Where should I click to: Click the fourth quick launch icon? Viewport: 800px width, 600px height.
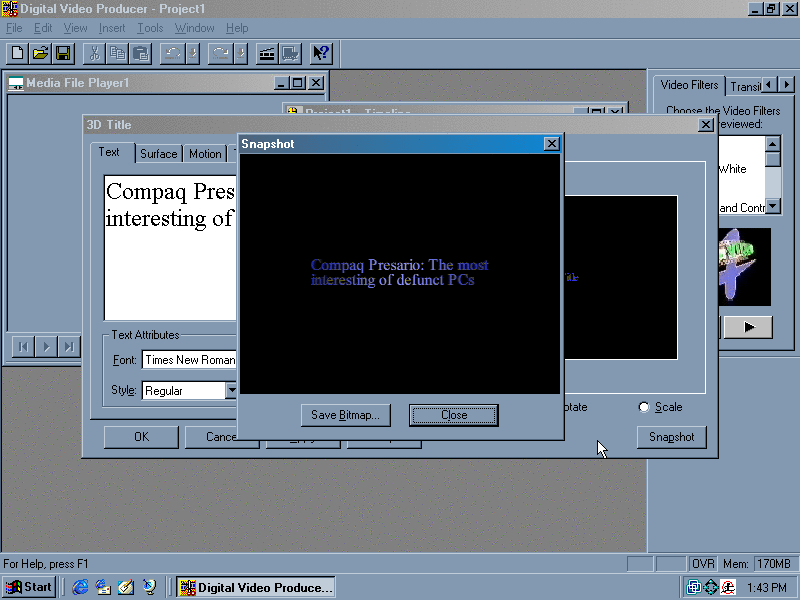tap(149, 587)
